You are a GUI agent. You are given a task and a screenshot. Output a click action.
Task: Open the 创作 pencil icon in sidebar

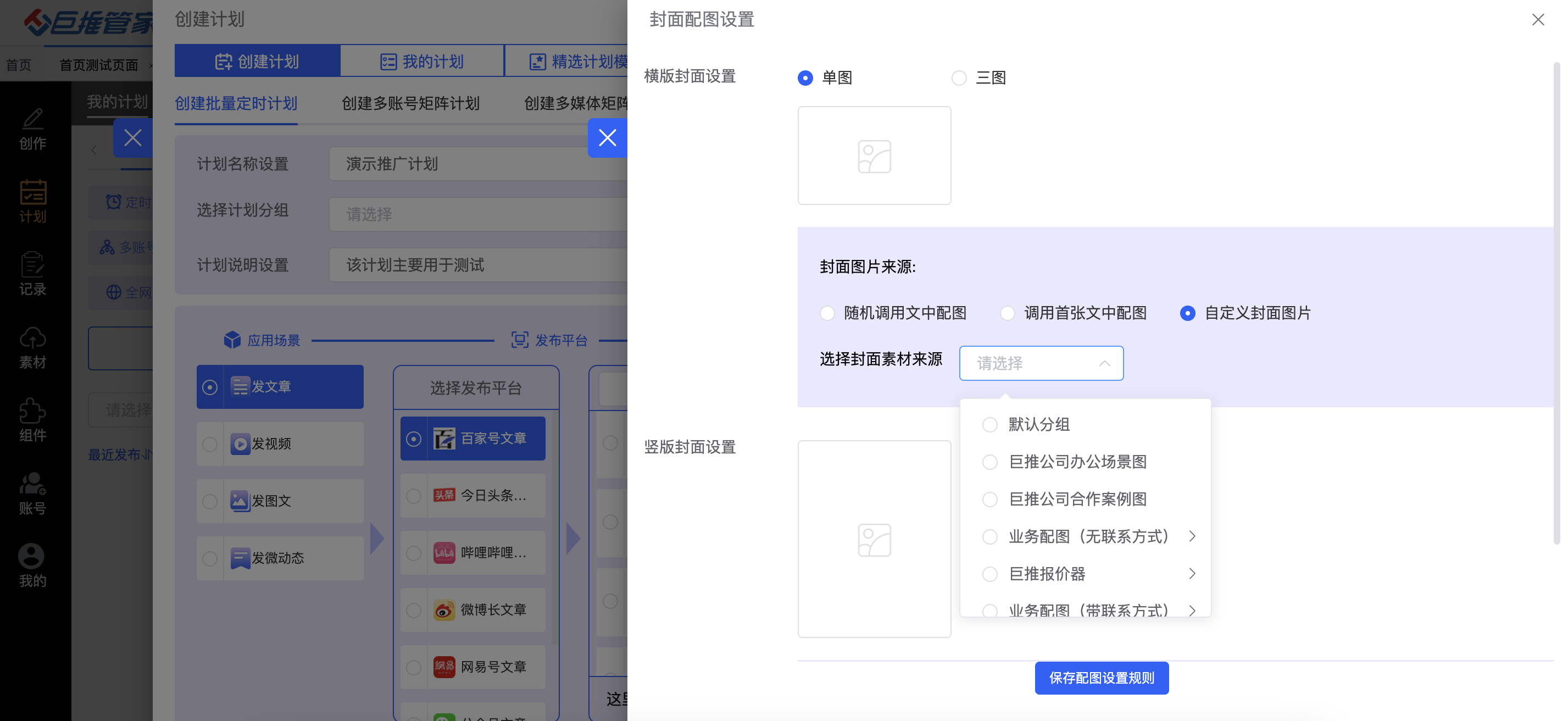tap(32, 119)
